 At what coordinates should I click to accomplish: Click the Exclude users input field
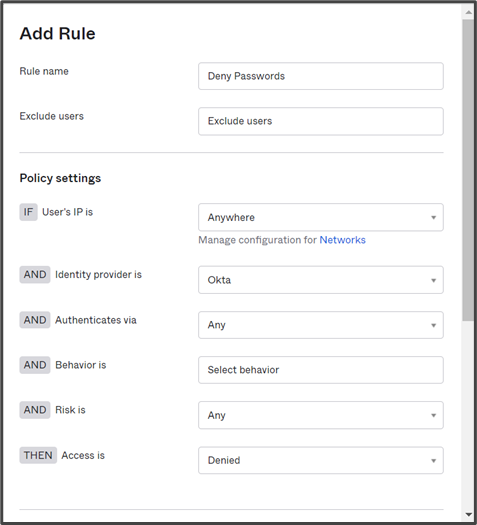[x=321, y=121]
